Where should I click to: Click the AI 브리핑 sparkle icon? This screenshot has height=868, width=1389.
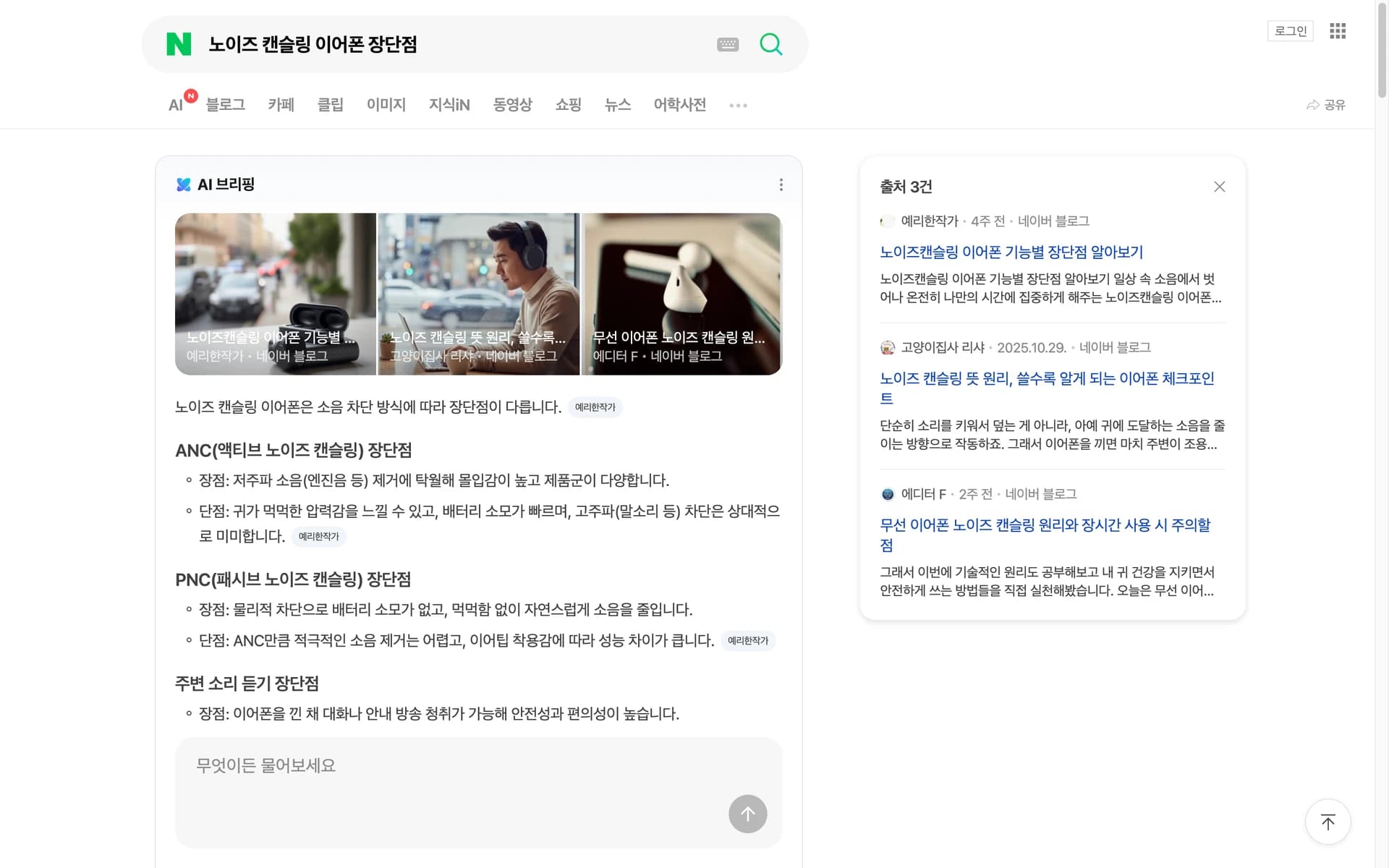pyautogui.click(x=183, y=185)
